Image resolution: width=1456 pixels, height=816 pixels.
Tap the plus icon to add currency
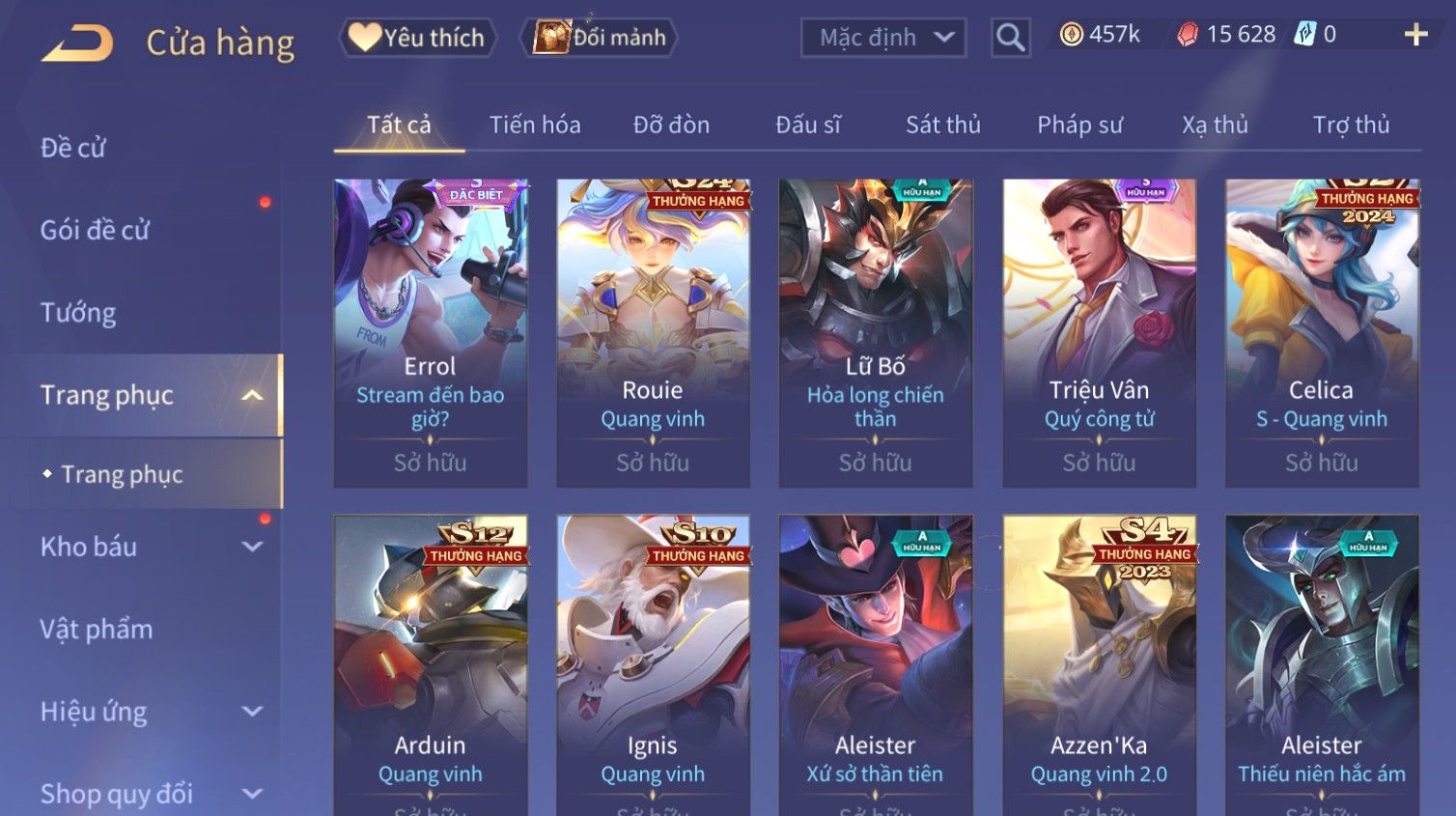pos(1415,36)
